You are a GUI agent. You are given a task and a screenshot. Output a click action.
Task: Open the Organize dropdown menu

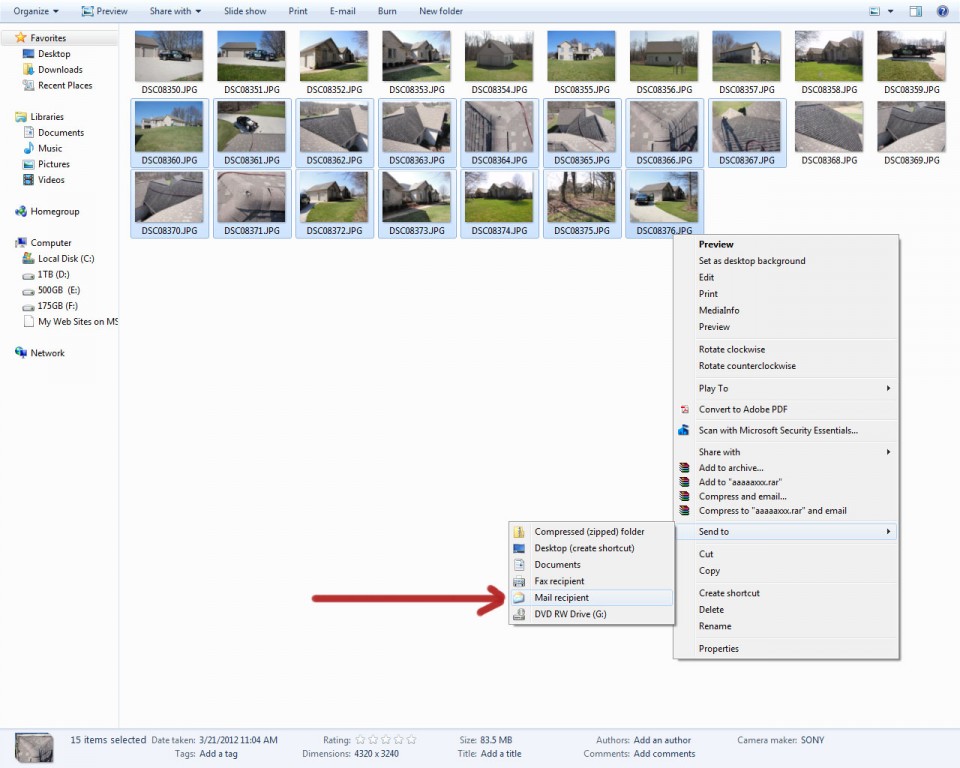pyautogui.click(x=35, y=11)
